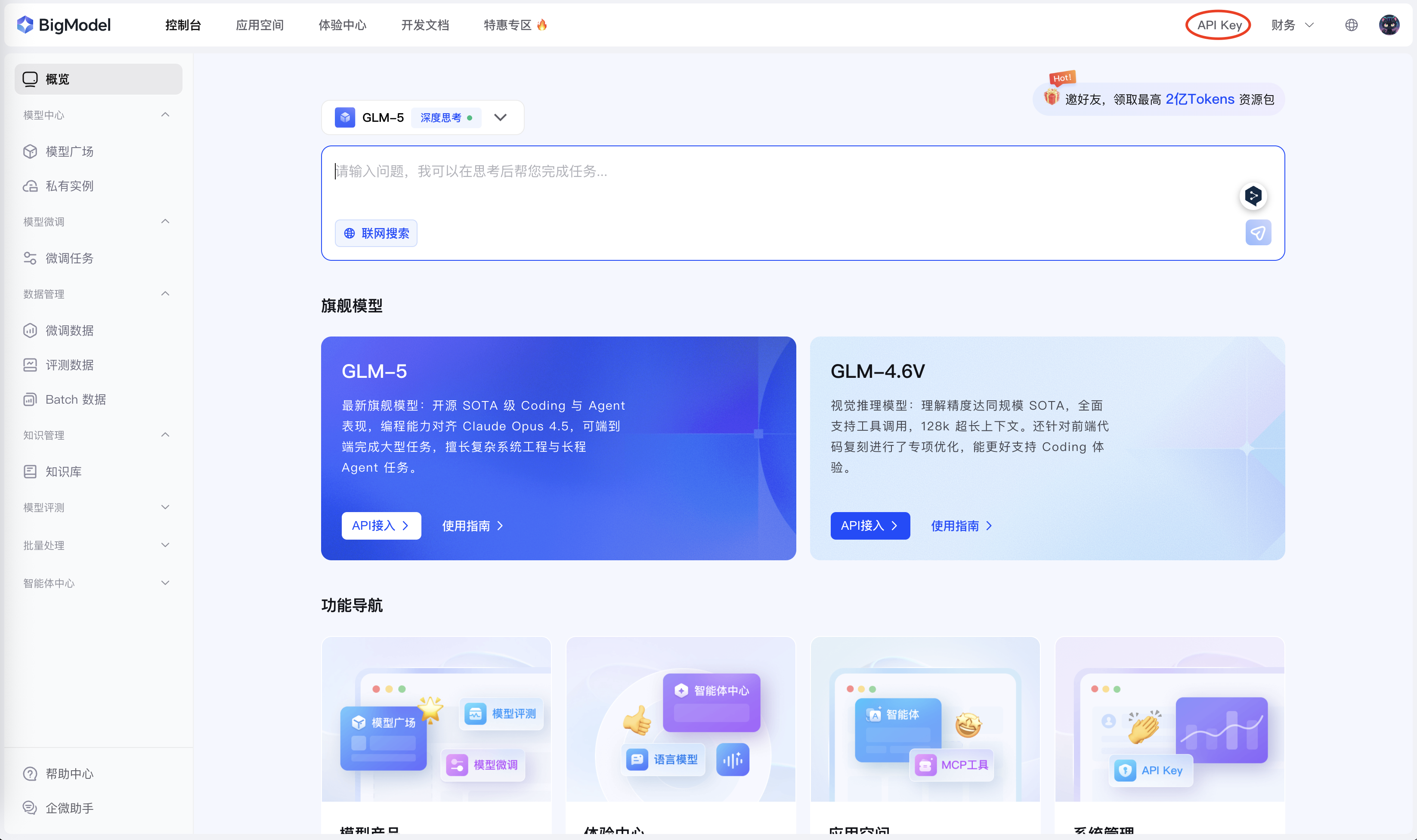This screenshot has height=840, width=1417.
Task: Open the 开发文档 top menu item
Action: tap(424, 25)
